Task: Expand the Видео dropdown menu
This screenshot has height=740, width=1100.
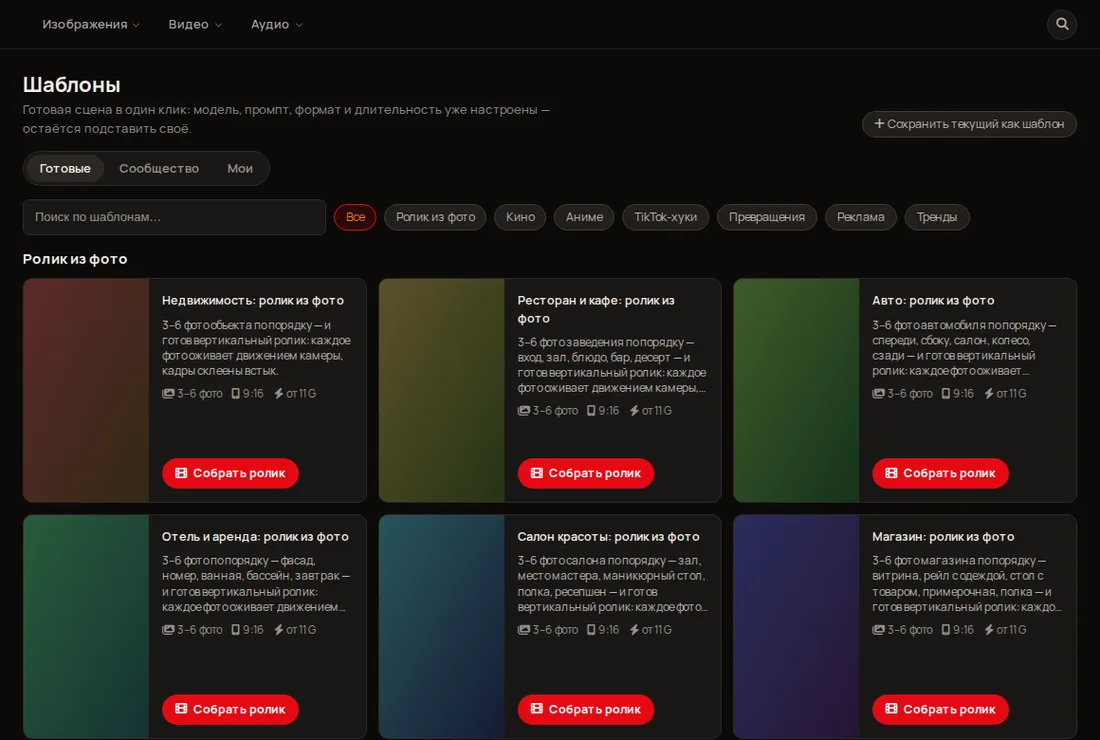Action: point(195,25)
